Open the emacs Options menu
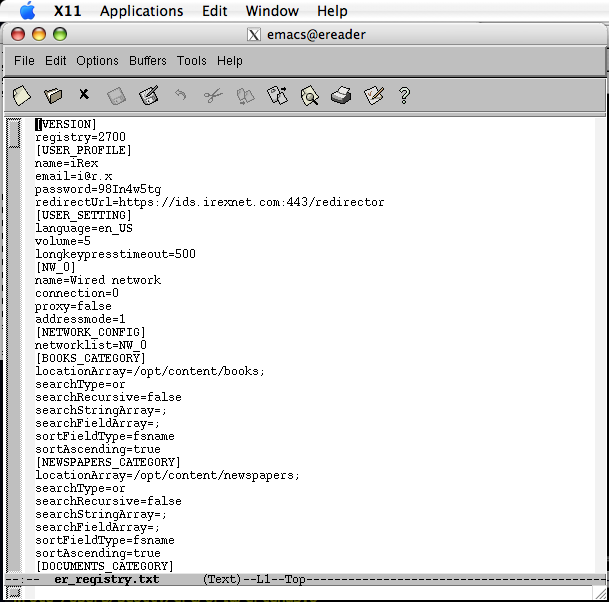Screen dimensions: 609x602 pyautogui.click(x=97, y=61)
